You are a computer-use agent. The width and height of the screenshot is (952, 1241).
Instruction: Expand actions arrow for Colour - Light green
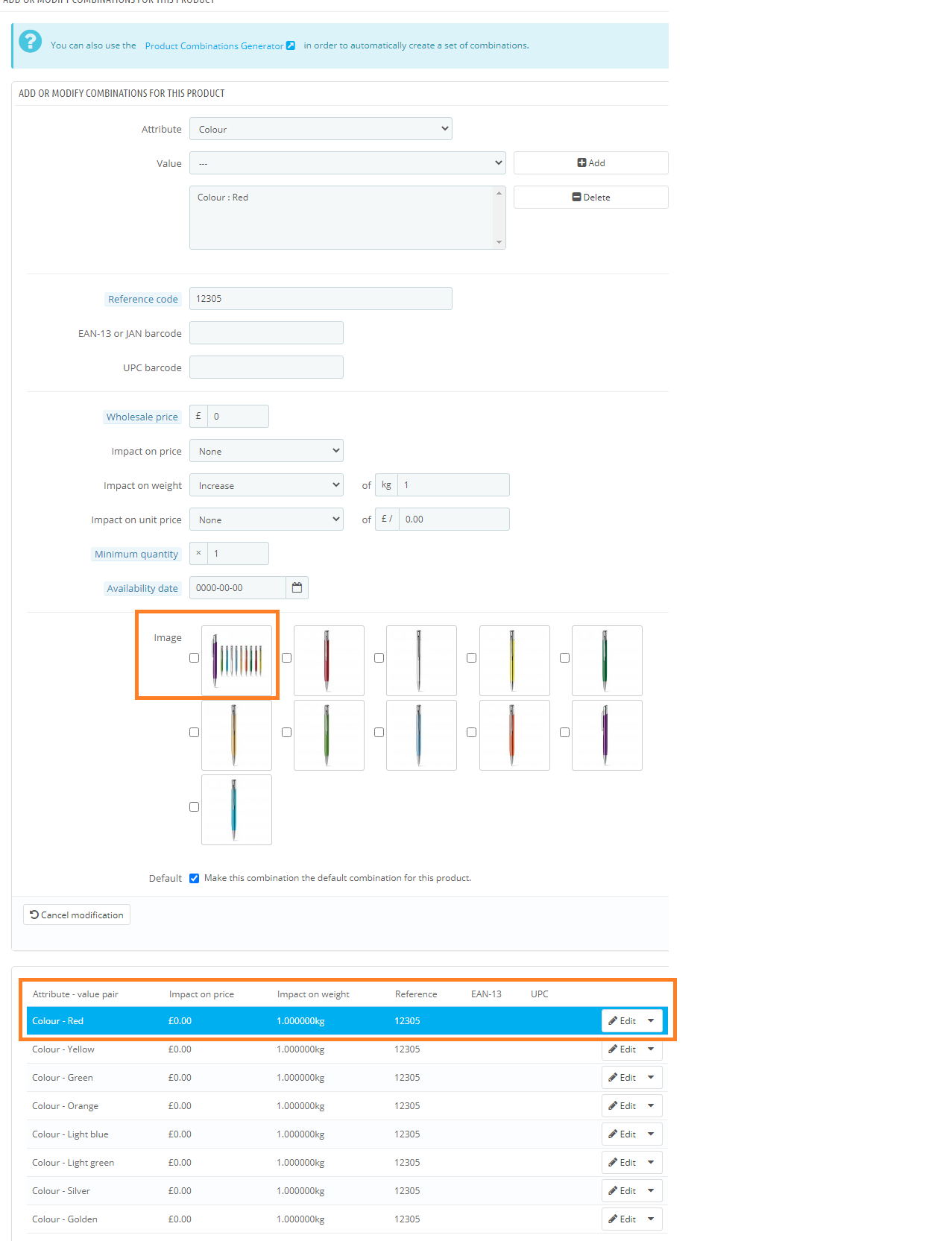[x=651, y=1163]
